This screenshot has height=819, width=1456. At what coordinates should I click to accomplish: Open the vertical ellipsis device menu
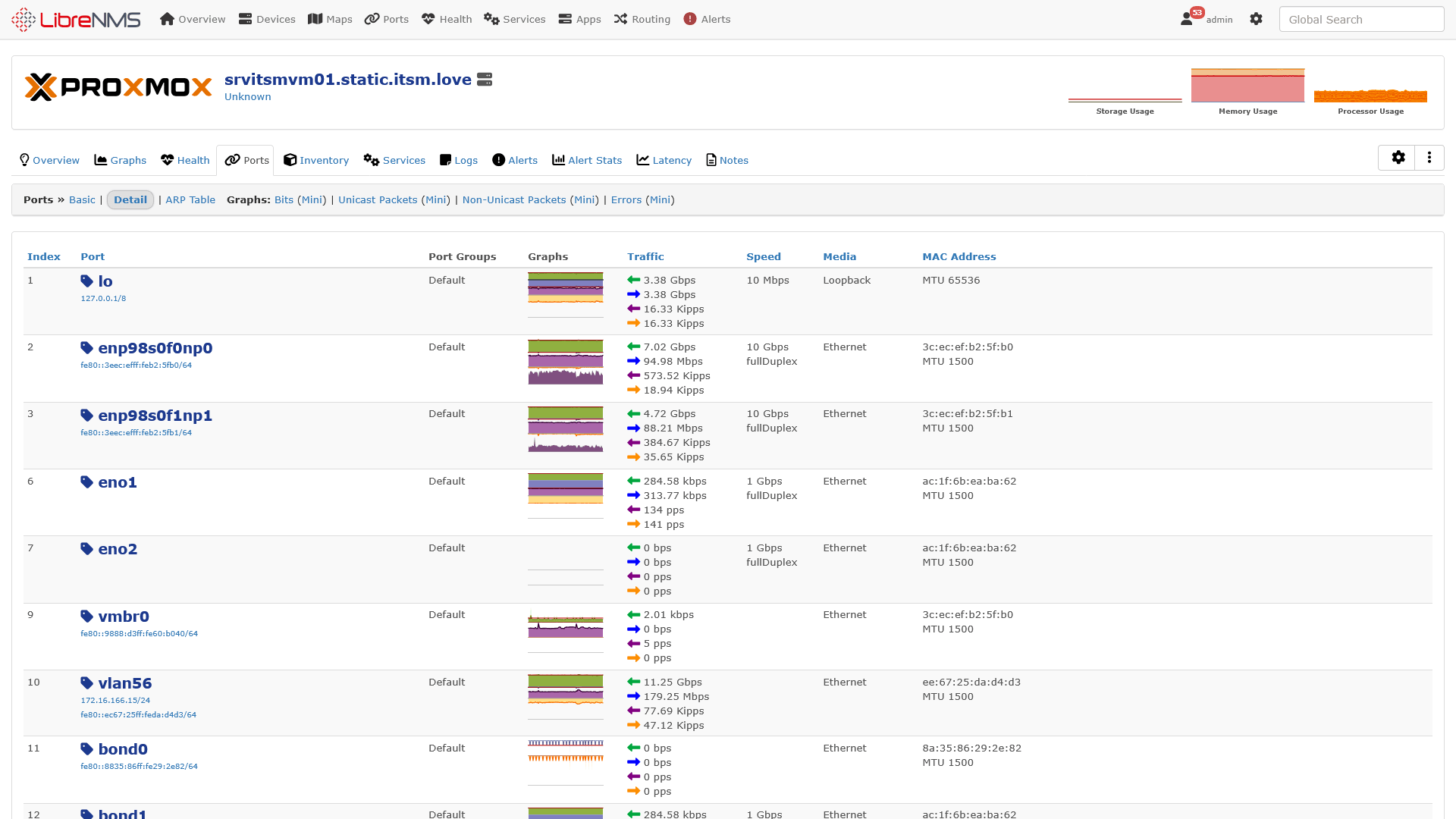pos(1429,158)
